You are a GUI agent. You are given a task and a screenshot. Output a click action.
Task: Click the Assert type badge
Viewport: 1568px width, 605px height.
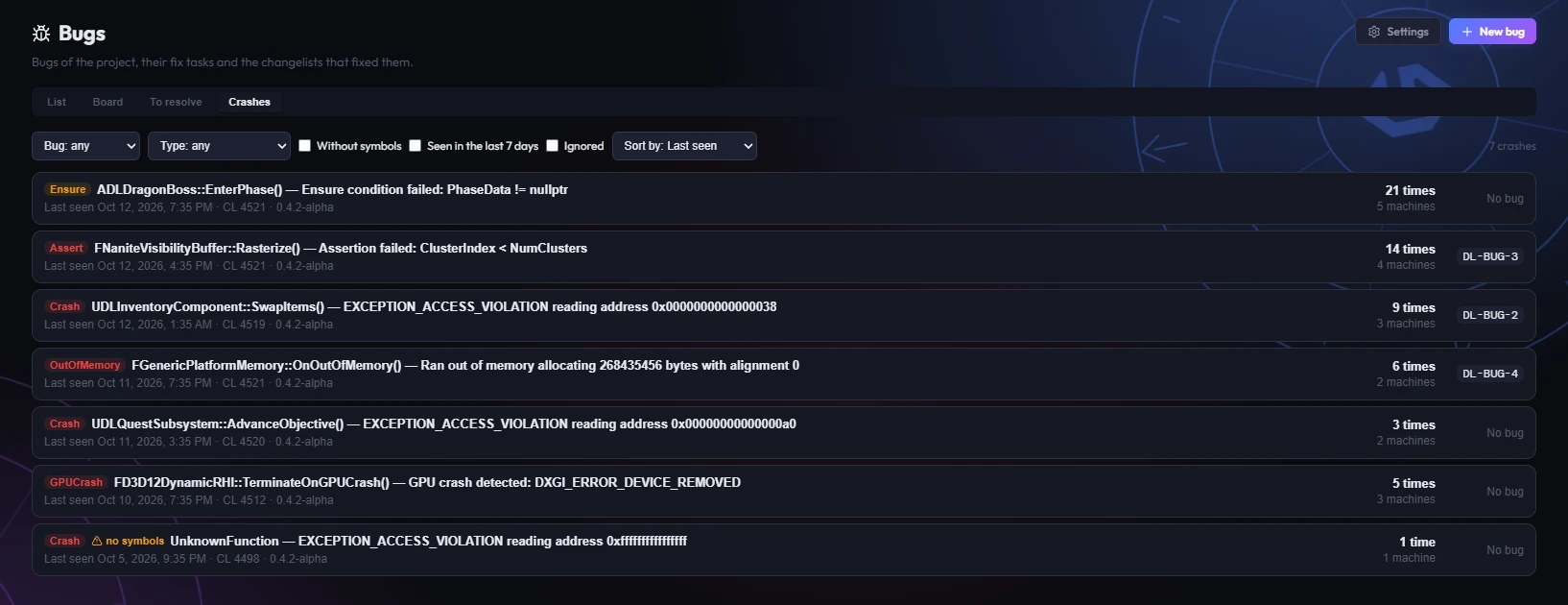66,248
